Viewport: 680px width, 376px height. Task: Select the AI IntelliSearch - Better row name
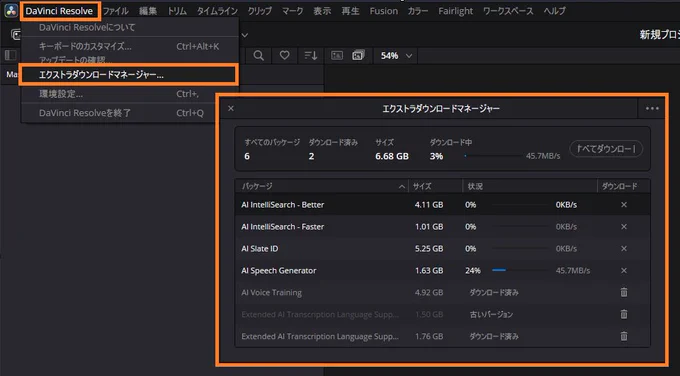283,205
